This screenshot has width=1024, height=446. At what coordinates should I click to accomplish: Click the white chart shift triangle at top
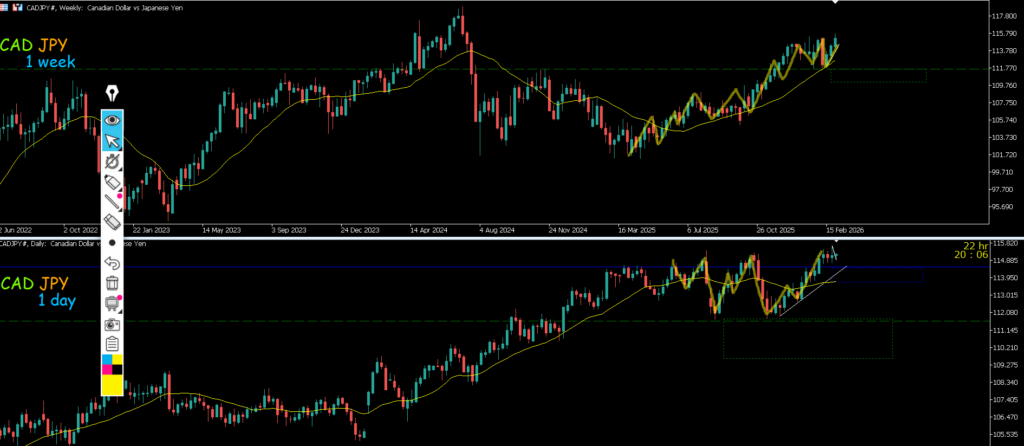(x=835, y=2)
